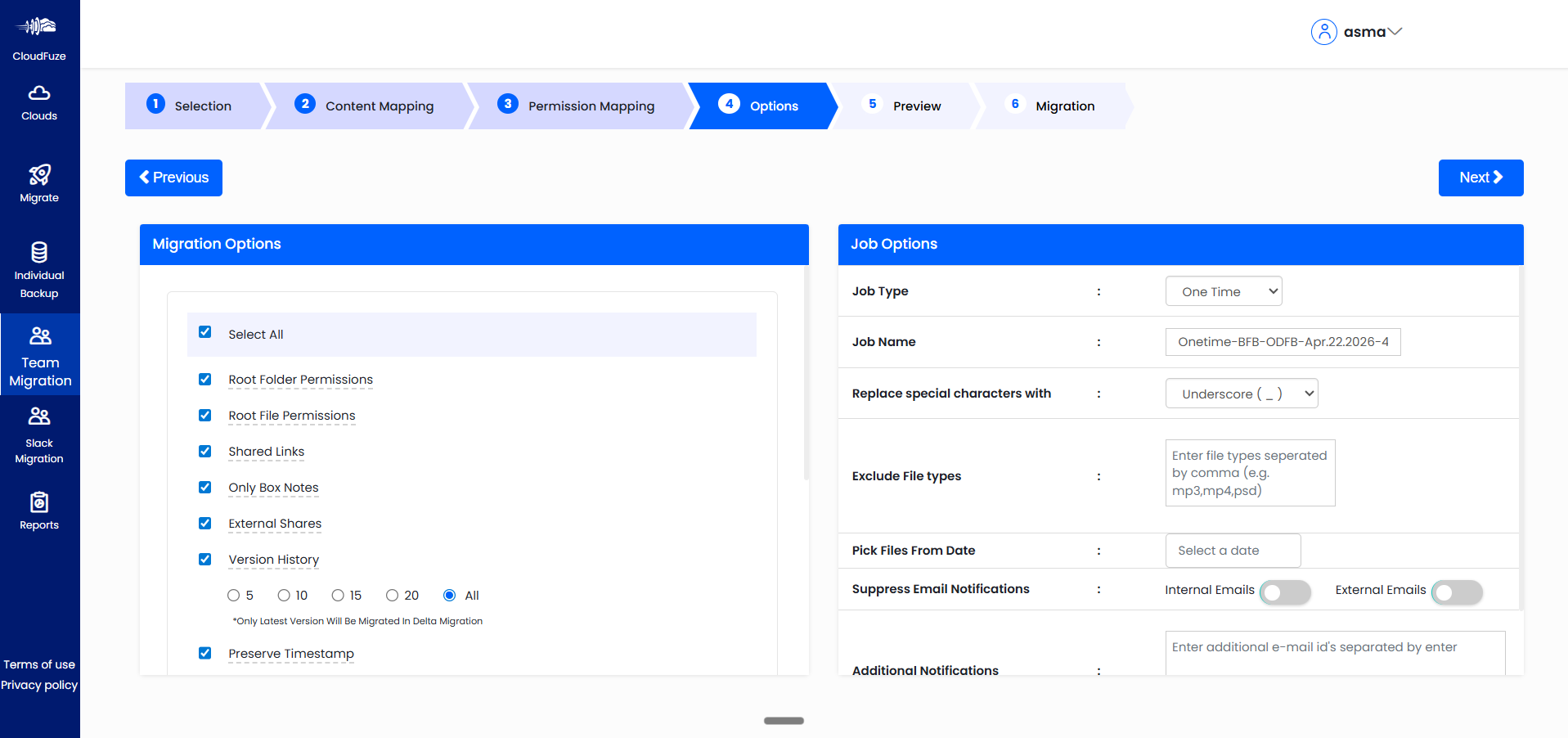Open the Clouds section from sidebar
This screenshot has width=1568, height=738.
38,103
